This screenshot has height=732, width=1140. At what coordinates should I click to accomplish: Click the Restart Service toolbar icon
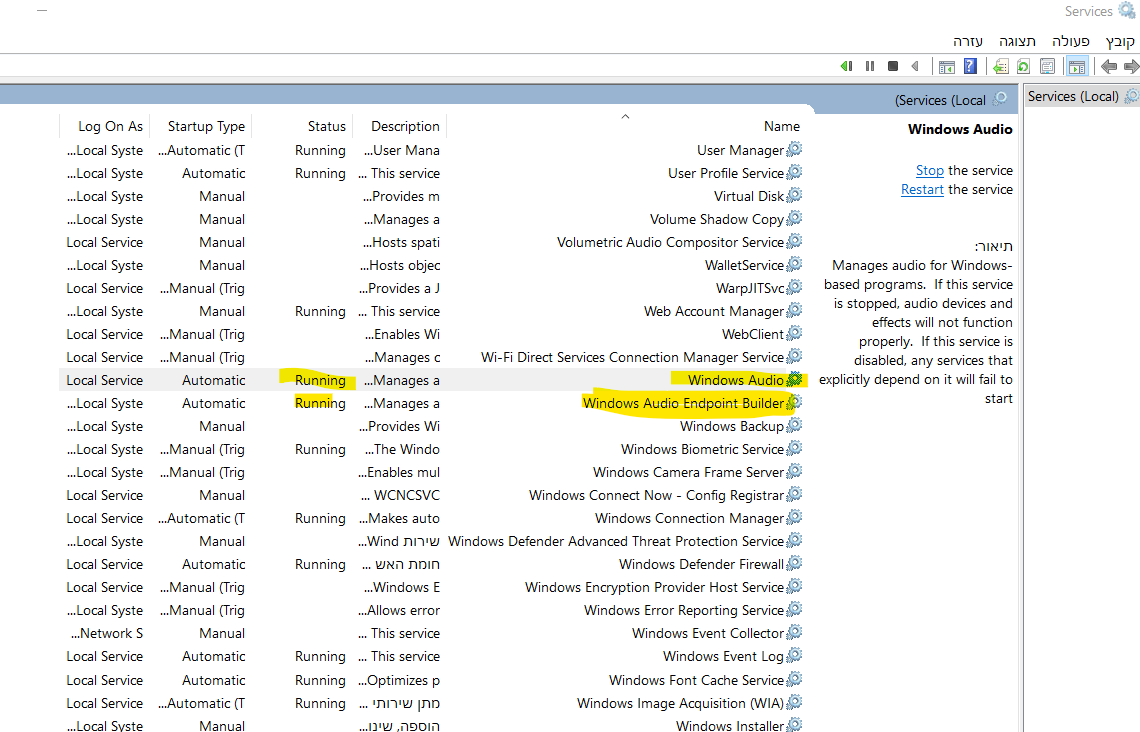[x=846, y=66]
